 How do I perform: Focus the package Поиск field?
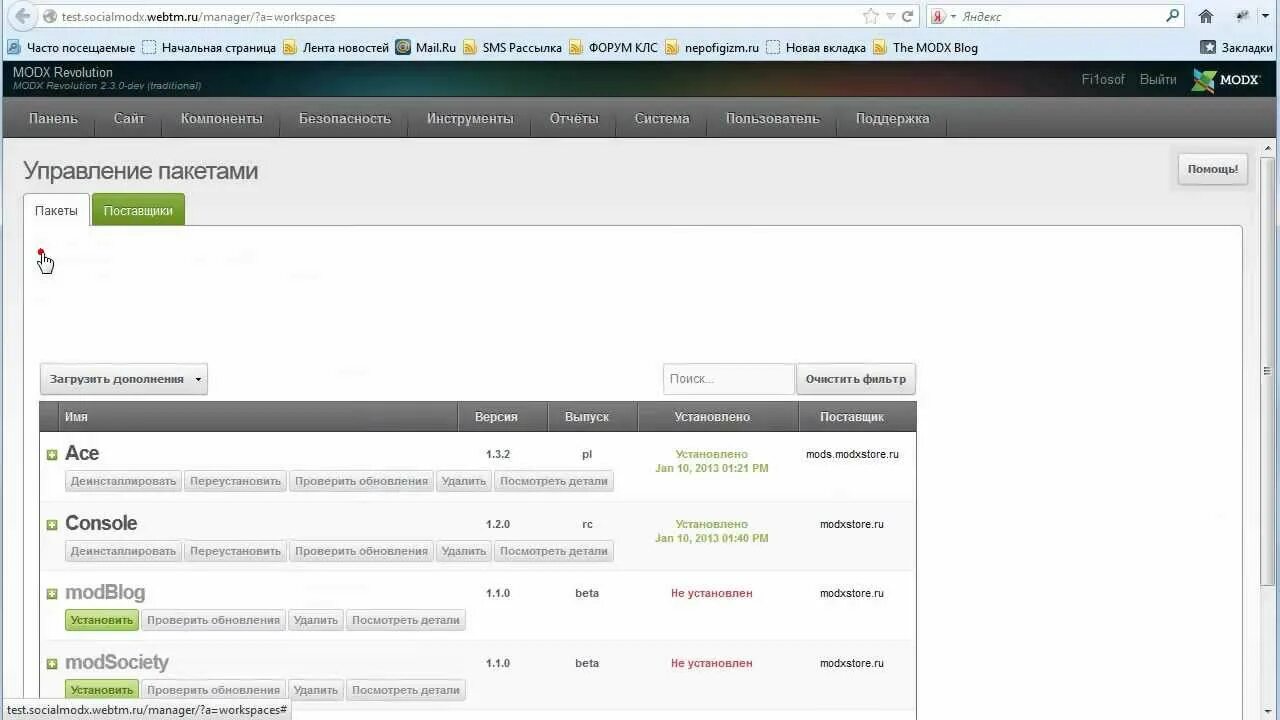point(728,379)
